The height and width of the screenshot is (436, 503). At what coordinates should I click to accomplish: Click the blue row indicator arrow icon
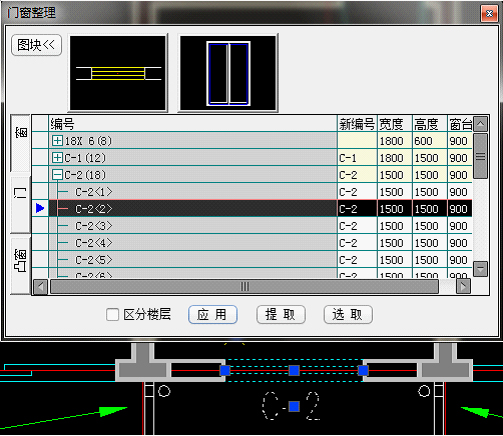[40, 208]
